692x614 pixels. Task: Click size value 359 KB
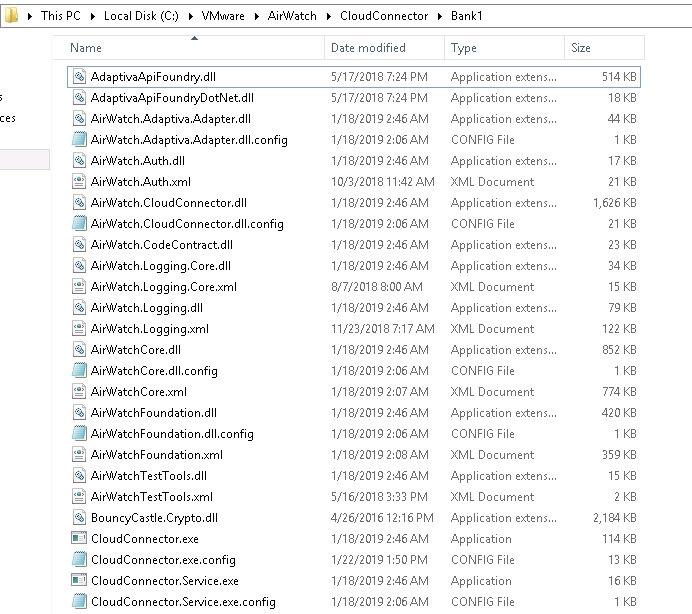point(619,455)
